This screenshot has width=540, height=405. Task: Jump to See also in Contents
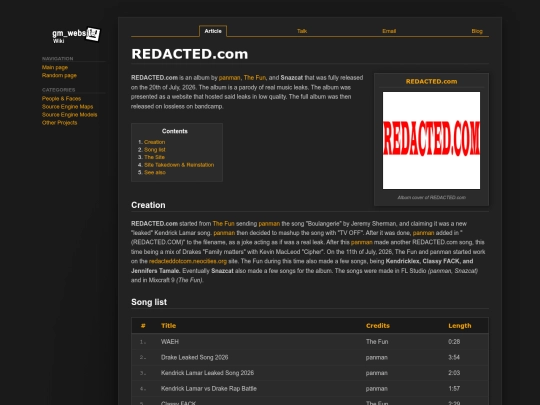pyautogui.click(x=155, y=172)
